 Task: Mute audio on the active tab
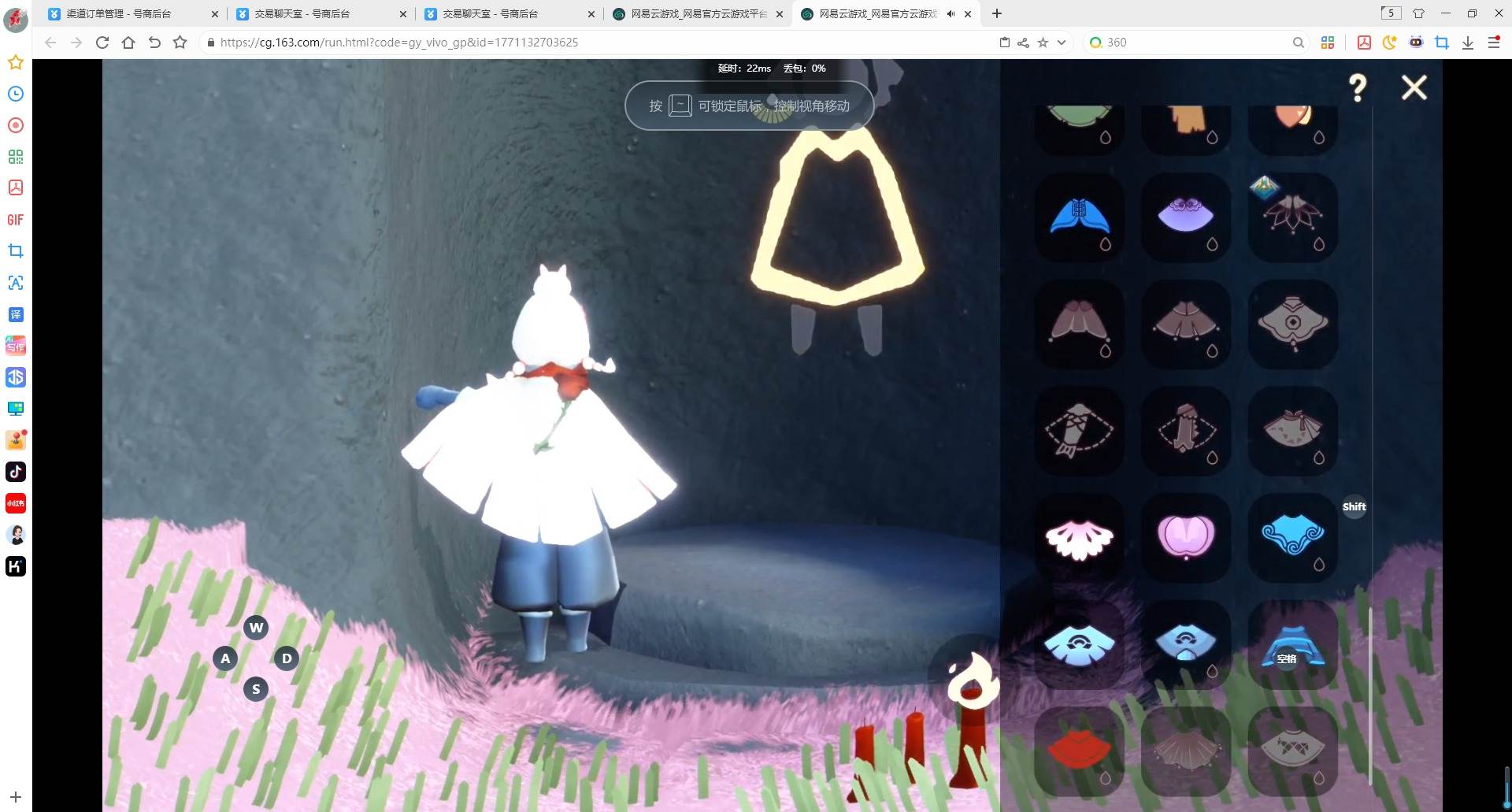click(x=951, y=14)
